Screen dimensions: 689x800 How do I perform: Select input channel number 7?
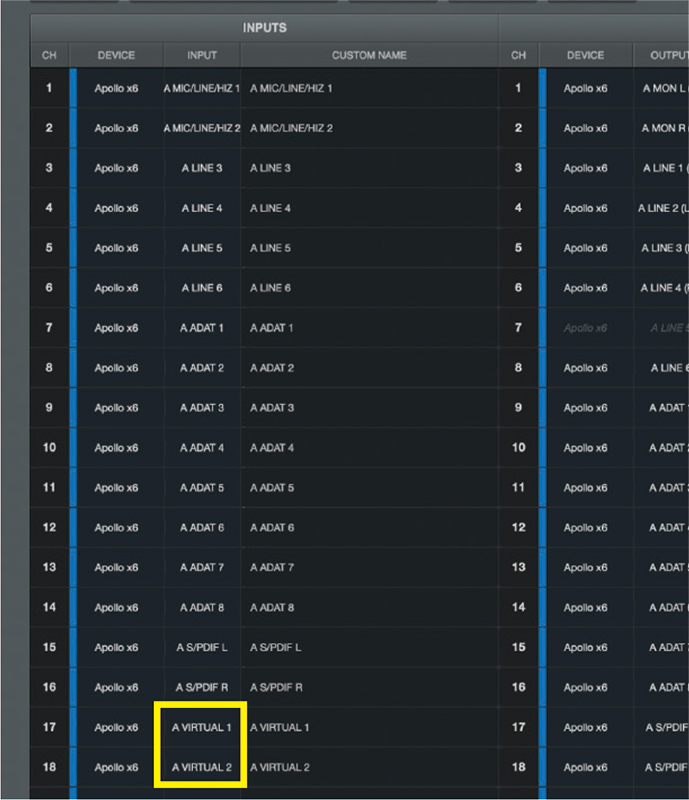coord(50,328)
